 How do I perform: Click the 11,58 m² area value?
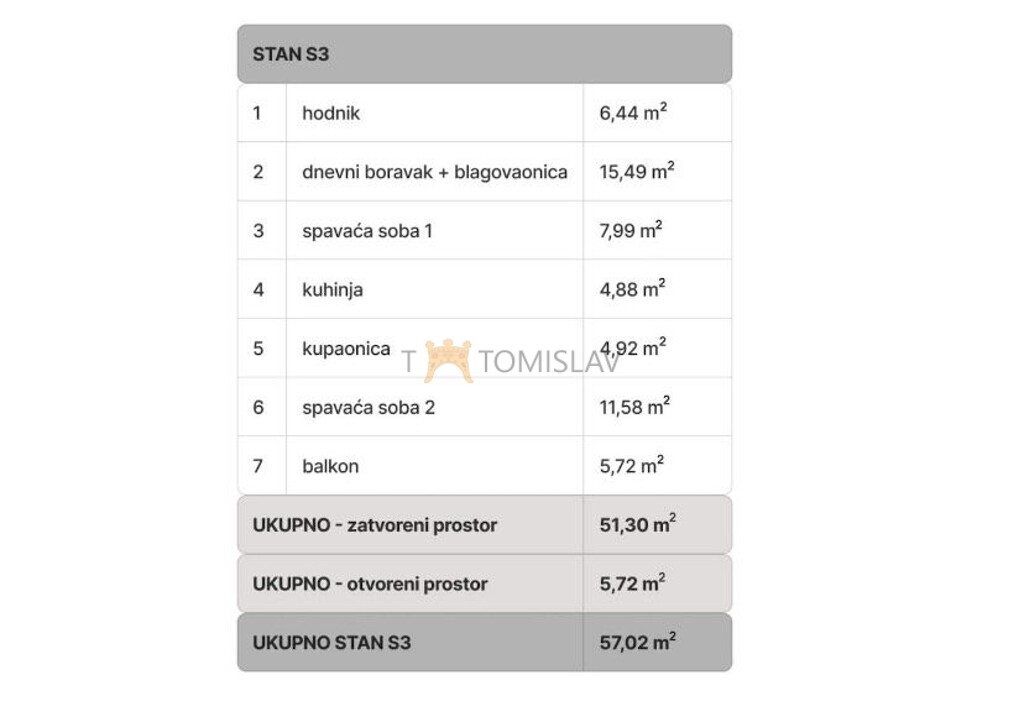coord(635,406)
